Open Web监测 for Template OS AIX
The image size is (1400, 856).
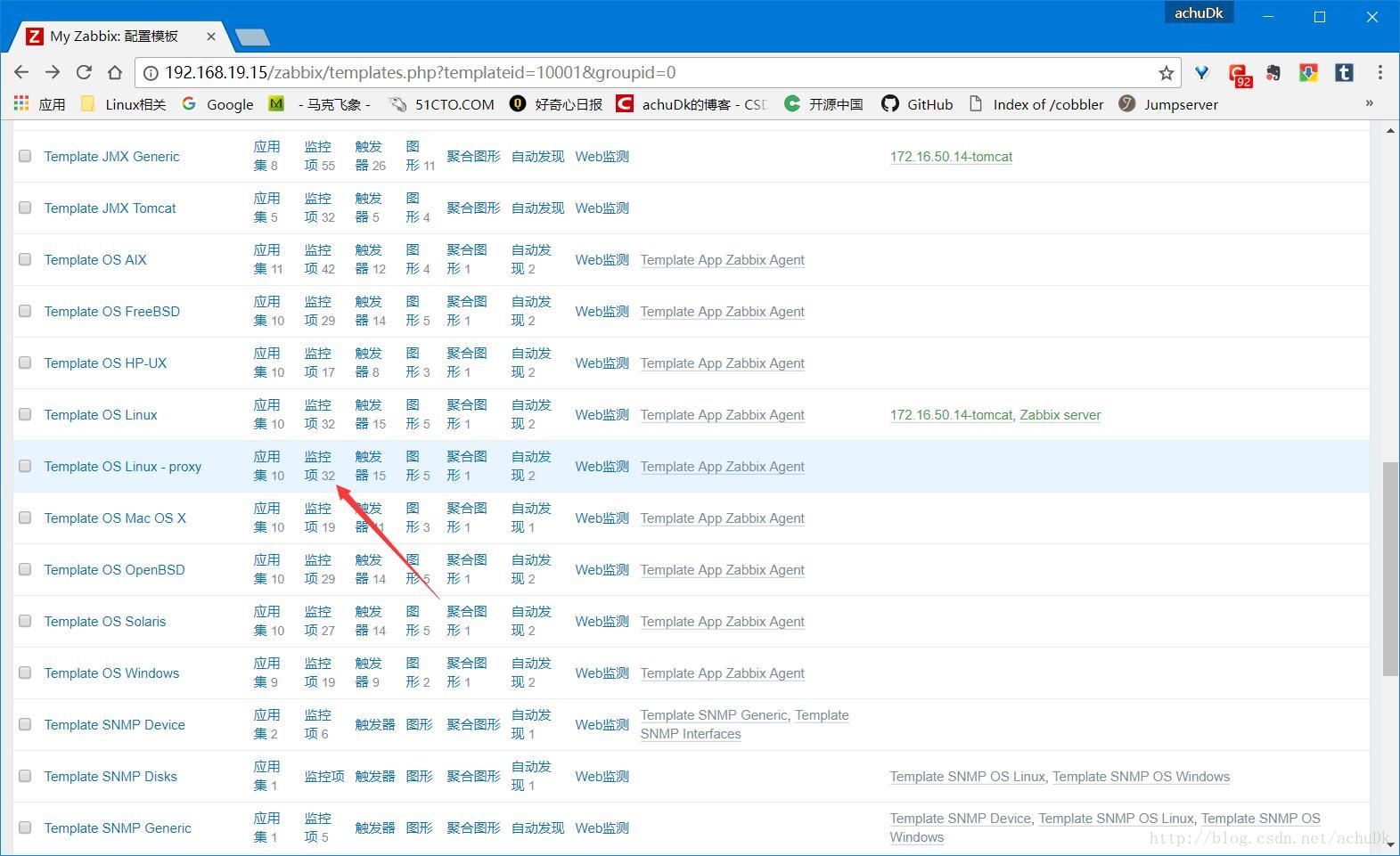pos(602,260)
